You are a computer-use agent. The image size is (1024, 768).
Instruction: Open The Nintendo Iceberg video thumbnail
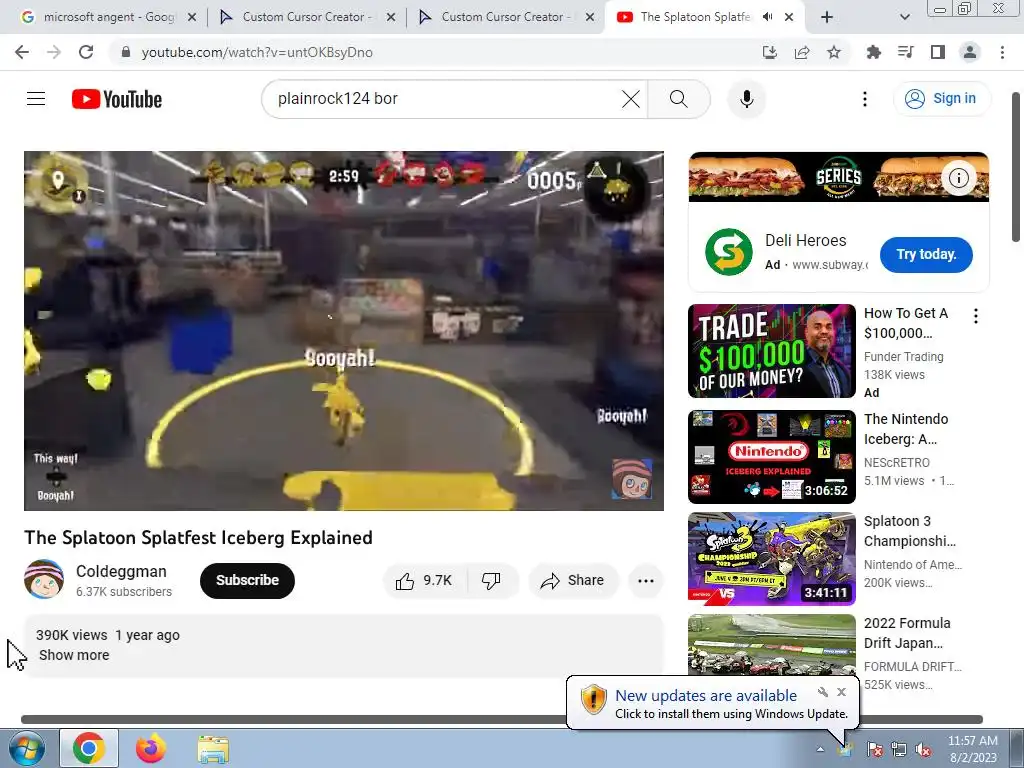(771, 456)
